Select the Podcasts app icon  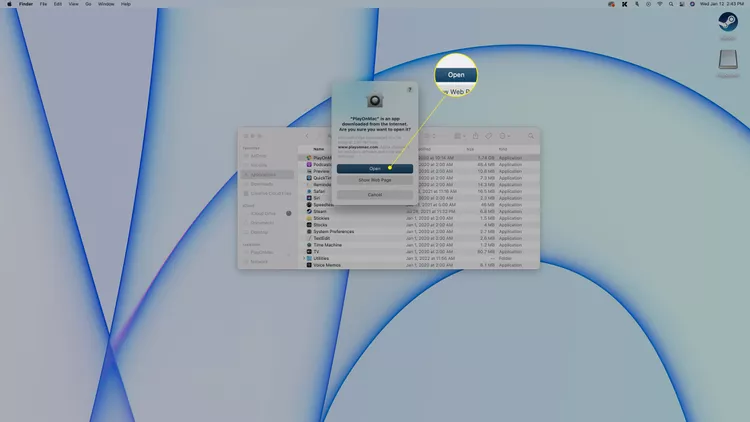tap(309, 164)
